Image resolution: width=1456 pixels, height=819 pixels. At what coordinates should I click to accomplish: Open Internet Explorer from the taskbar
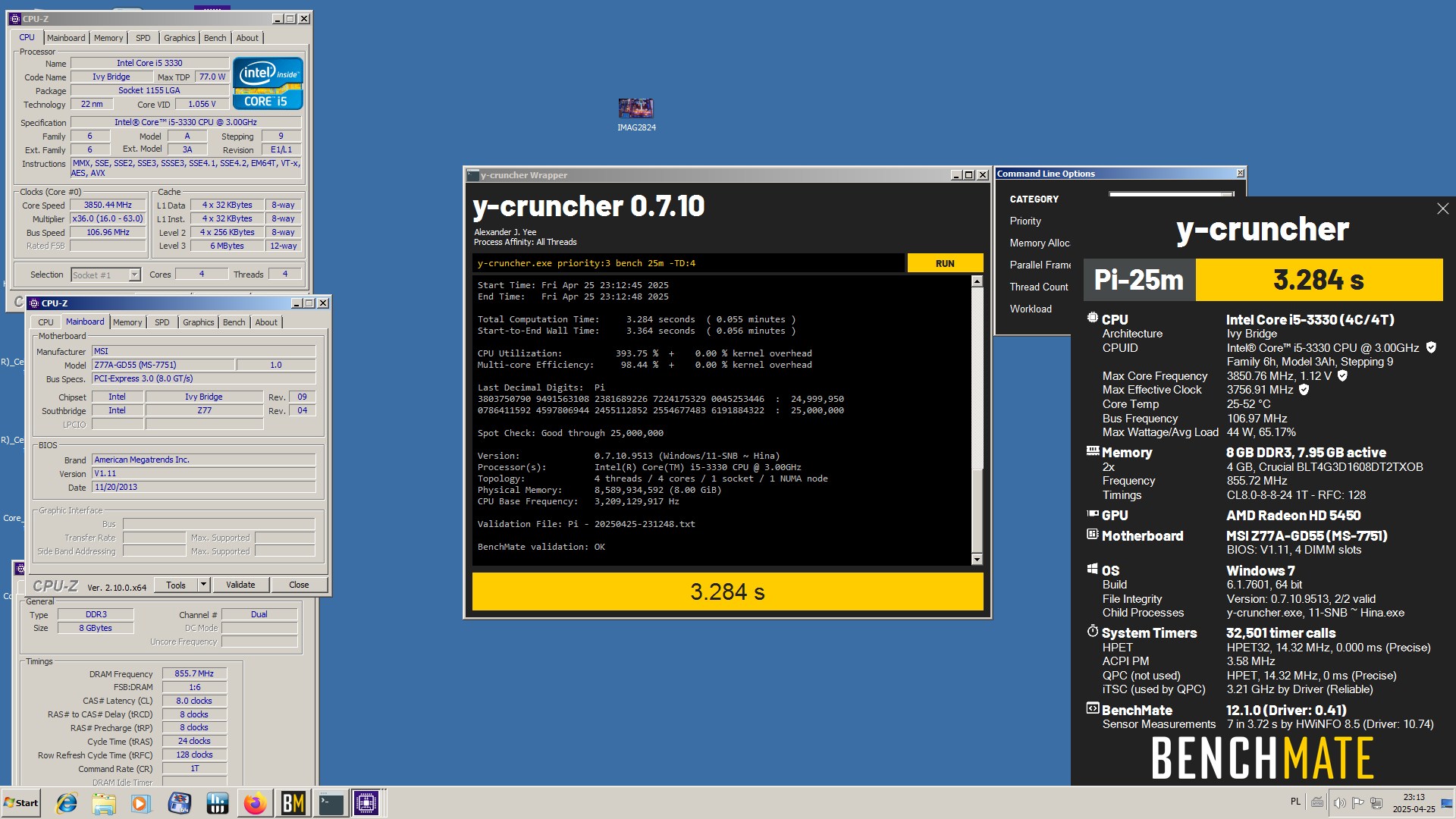click(x=67, y=803)
